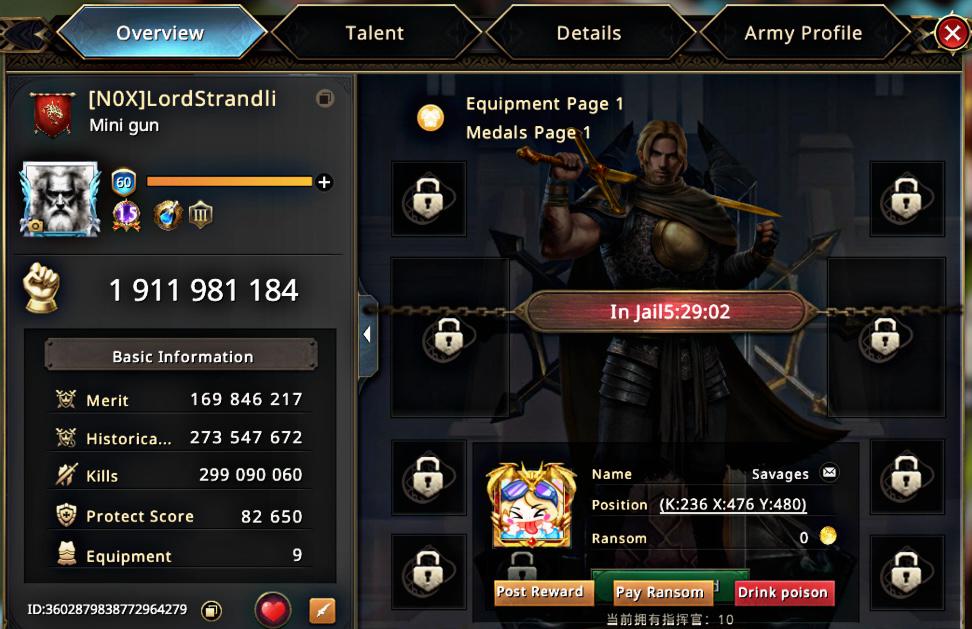Click the plus button beside experience bar
972x629 pixels.
(x=324, y=182)
